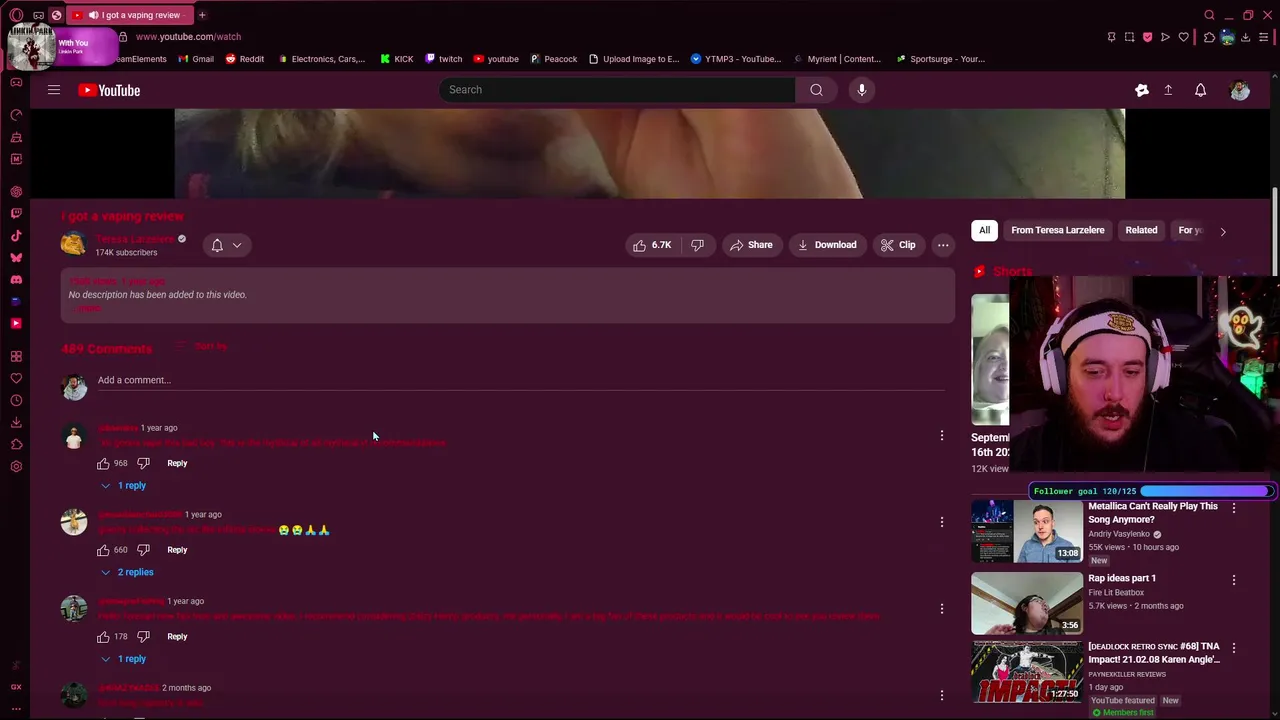Open the Opera main menu logo
The width and height of the screenshot is (1280, 720).
[x=16, y=15]
